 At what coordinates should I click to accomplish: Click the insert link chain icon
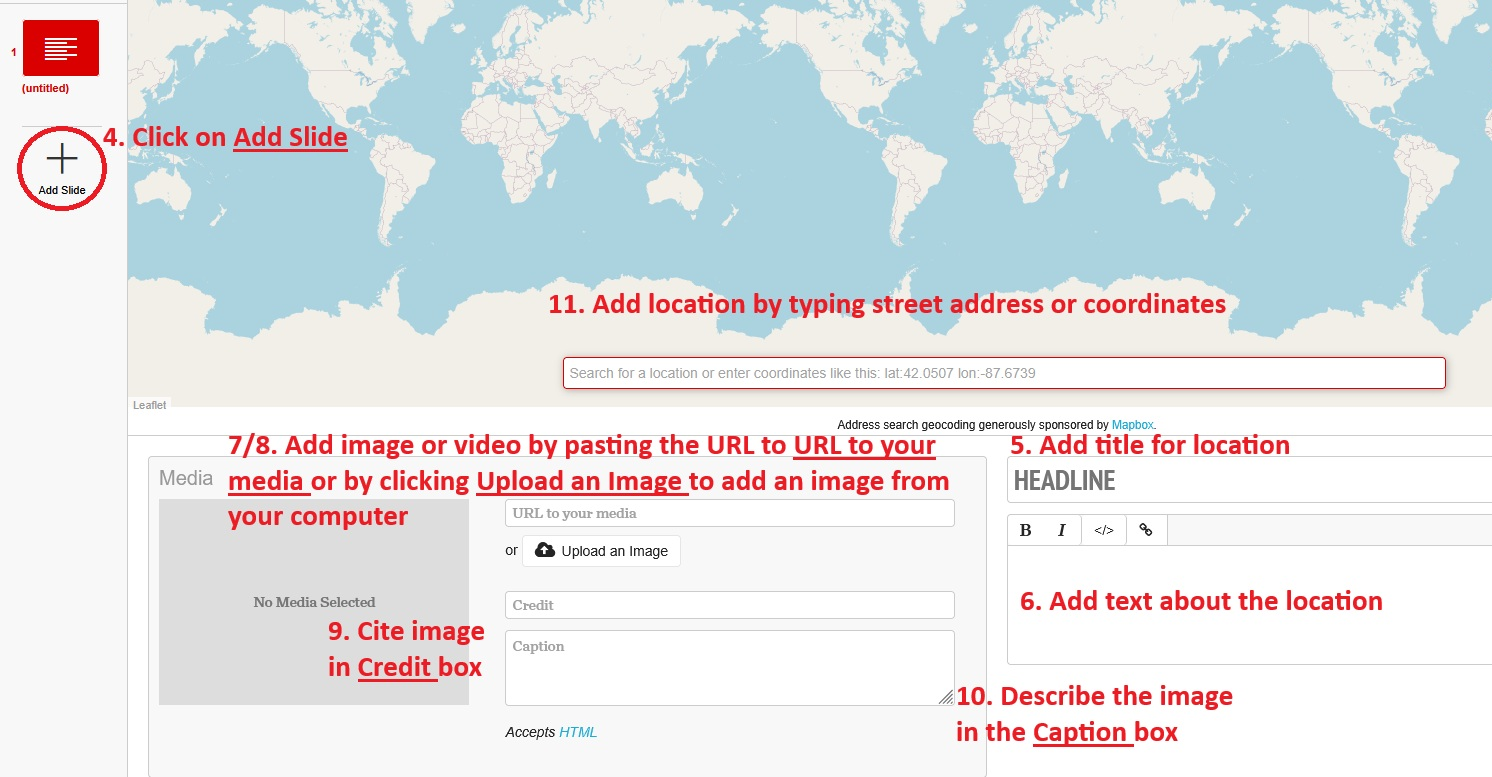click(x=1146, y=531)
